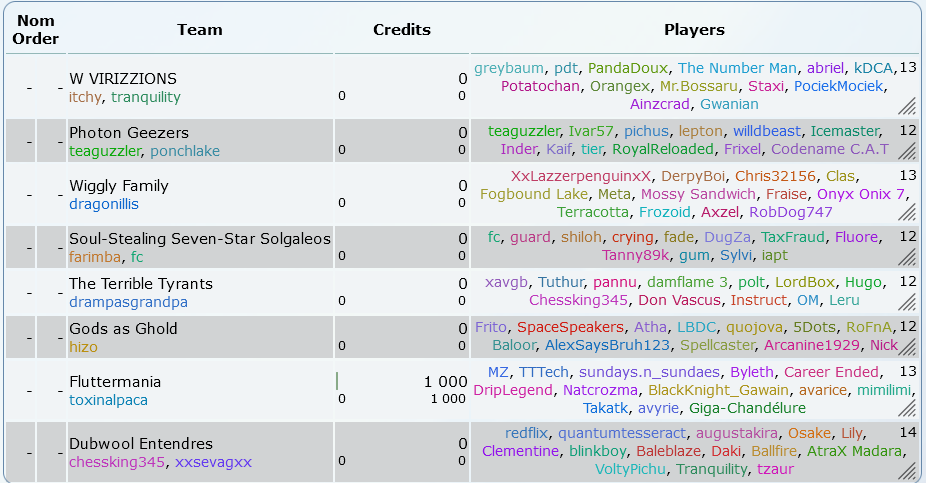Click resize grip of W VIRIZZIONS players box
This screenshot has height=483, width=926.
[907, 106]
